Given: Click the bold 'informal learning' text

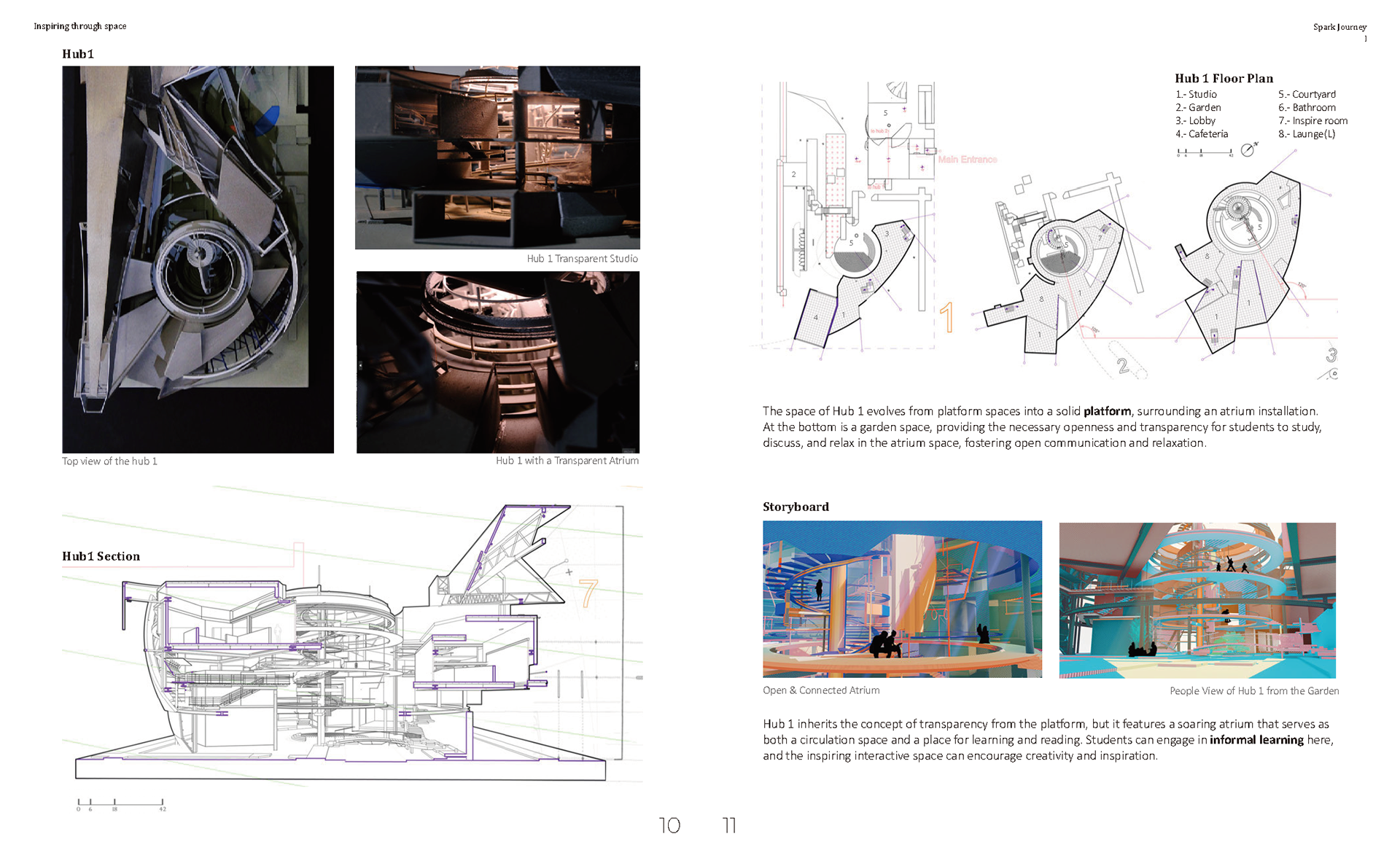Looking at the screenshot, I should 1256,740.
